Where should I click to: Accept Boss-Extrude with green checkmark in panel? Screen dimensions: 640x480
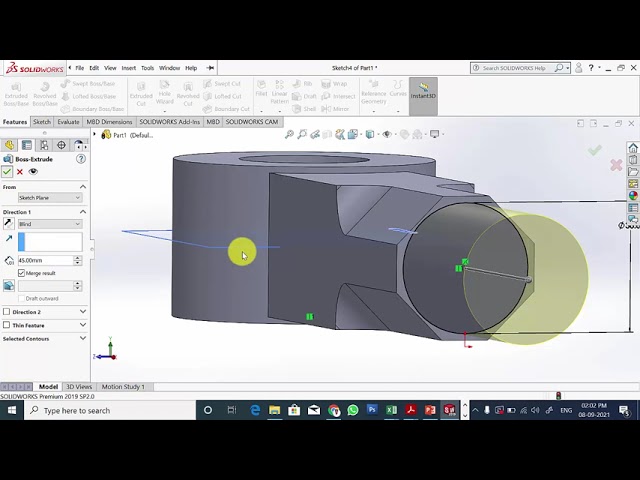coord(7,172)
